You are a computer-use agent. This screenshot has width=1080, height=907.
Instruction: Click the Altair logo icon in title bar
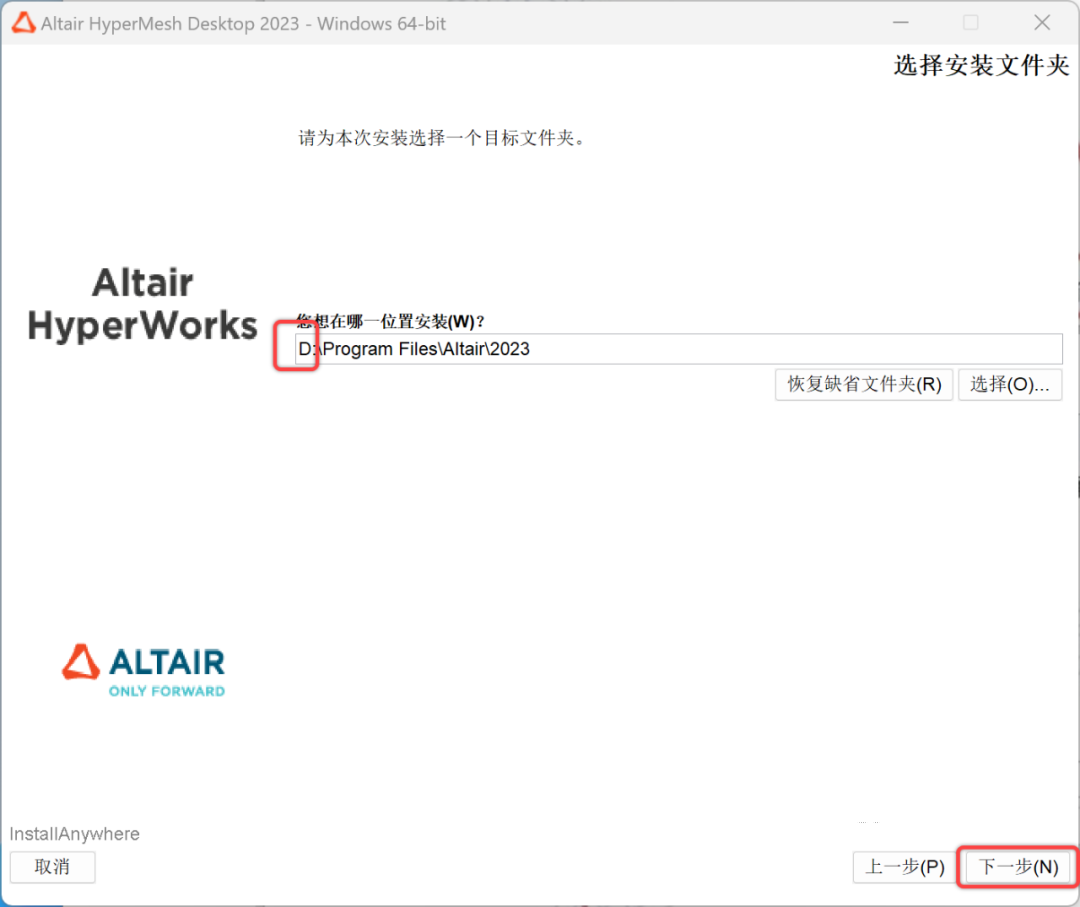pyautogui.click(x=23, y=23)
